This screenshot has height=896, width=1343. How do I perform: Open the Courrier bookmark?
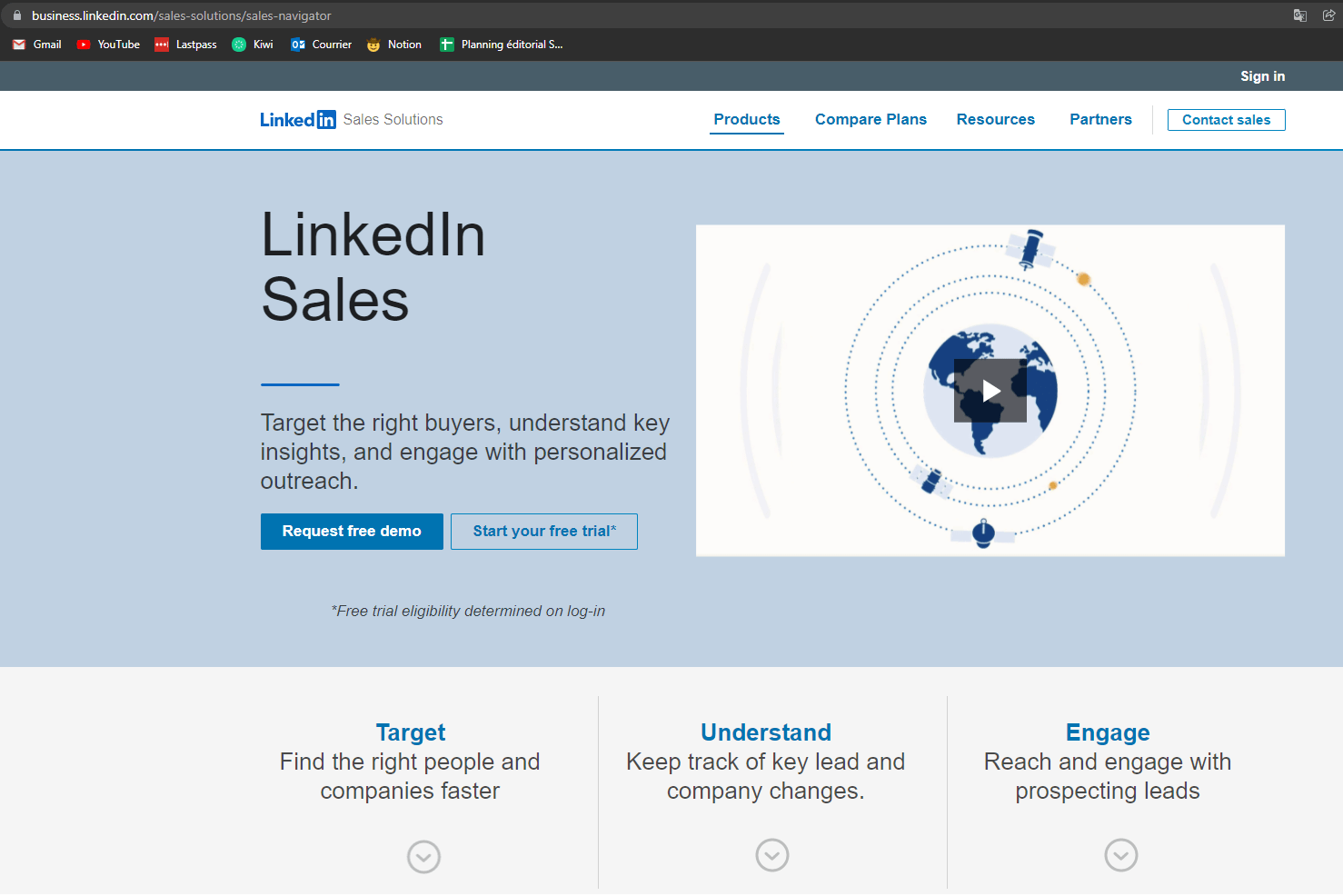point(321,44)
